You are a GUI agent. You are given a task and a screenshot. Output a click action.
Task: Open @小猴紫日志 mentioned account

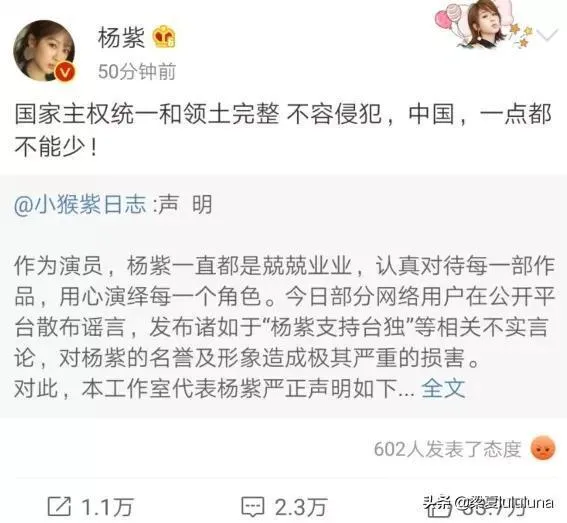[x=80, y=204]
